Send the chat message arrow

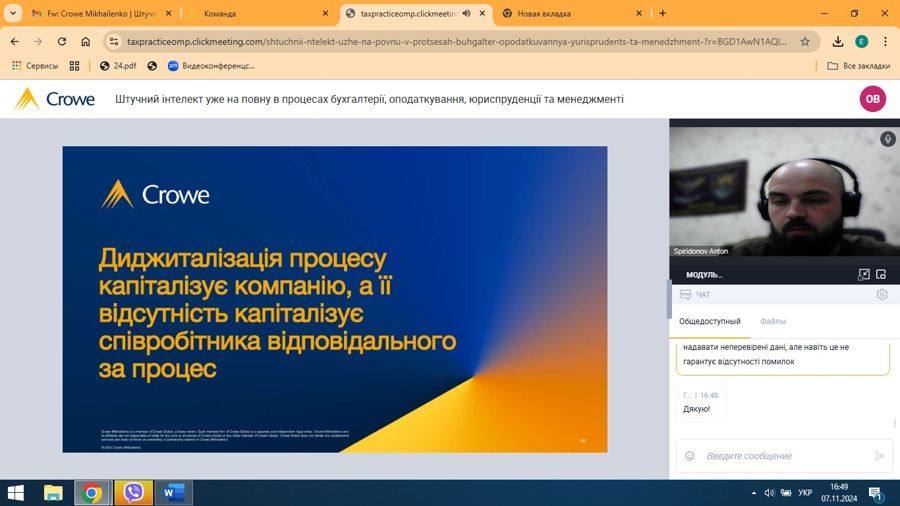click(x=879, y=456)
